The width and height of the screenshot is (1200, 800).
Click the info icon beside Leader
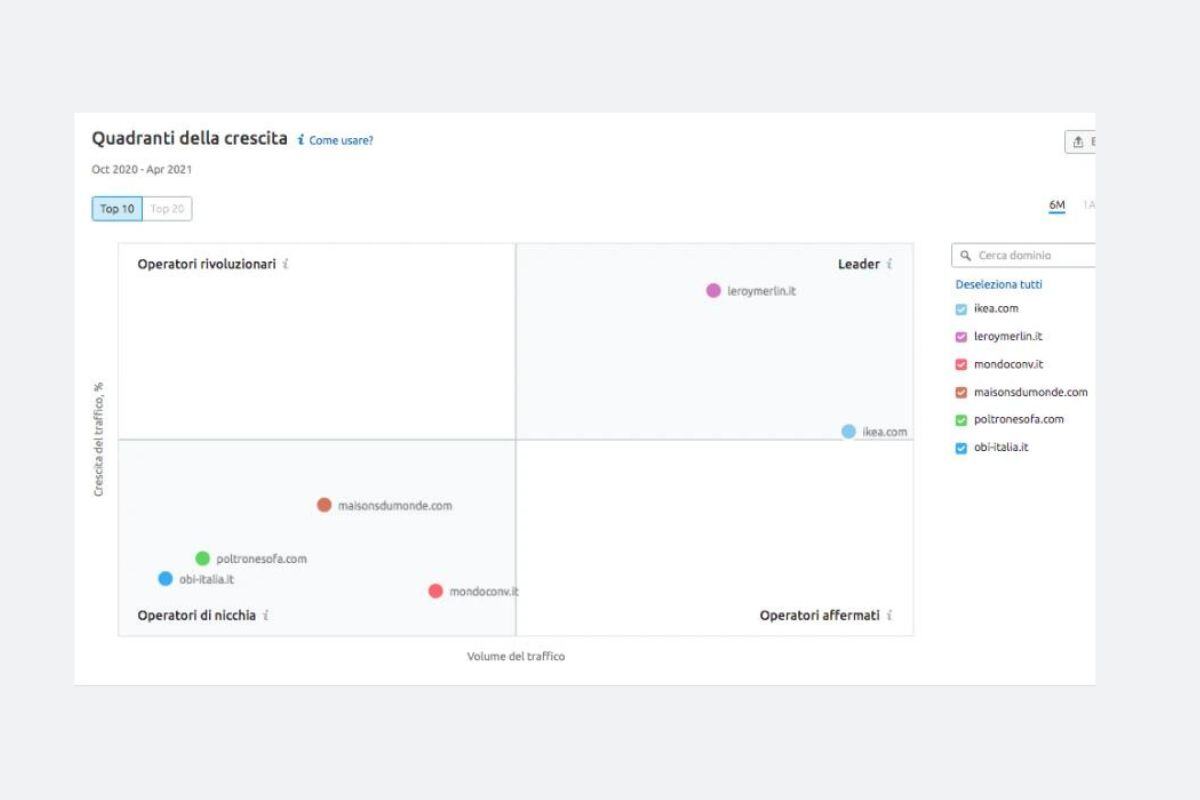point(889,264)
